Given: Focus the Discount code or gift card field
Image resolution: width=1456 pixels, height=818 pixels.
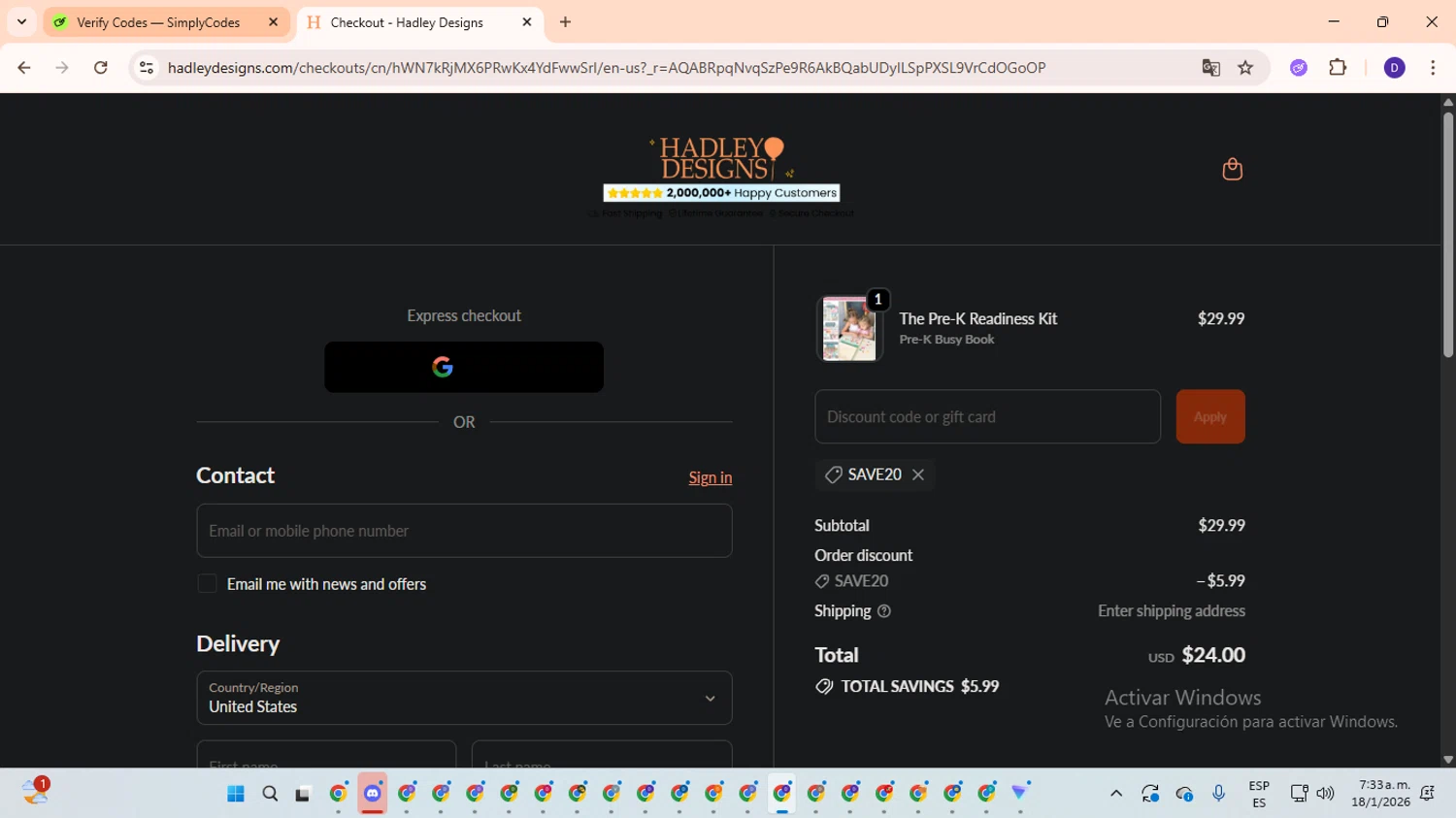Looking at the screenshot, I should pos(987,416).
